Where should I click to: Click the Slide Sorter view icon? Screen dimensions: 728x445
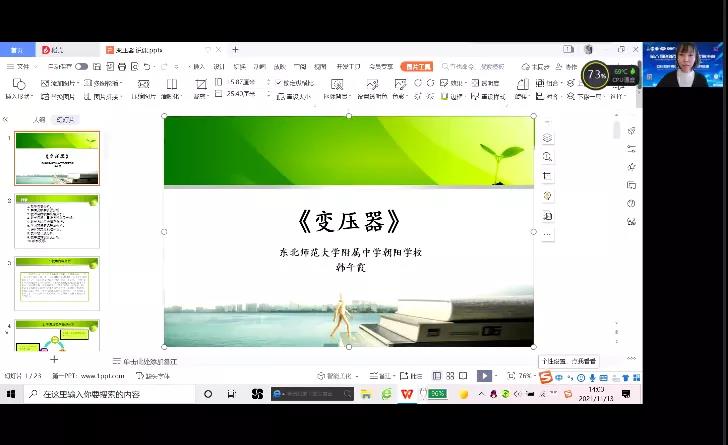[450, 376]
